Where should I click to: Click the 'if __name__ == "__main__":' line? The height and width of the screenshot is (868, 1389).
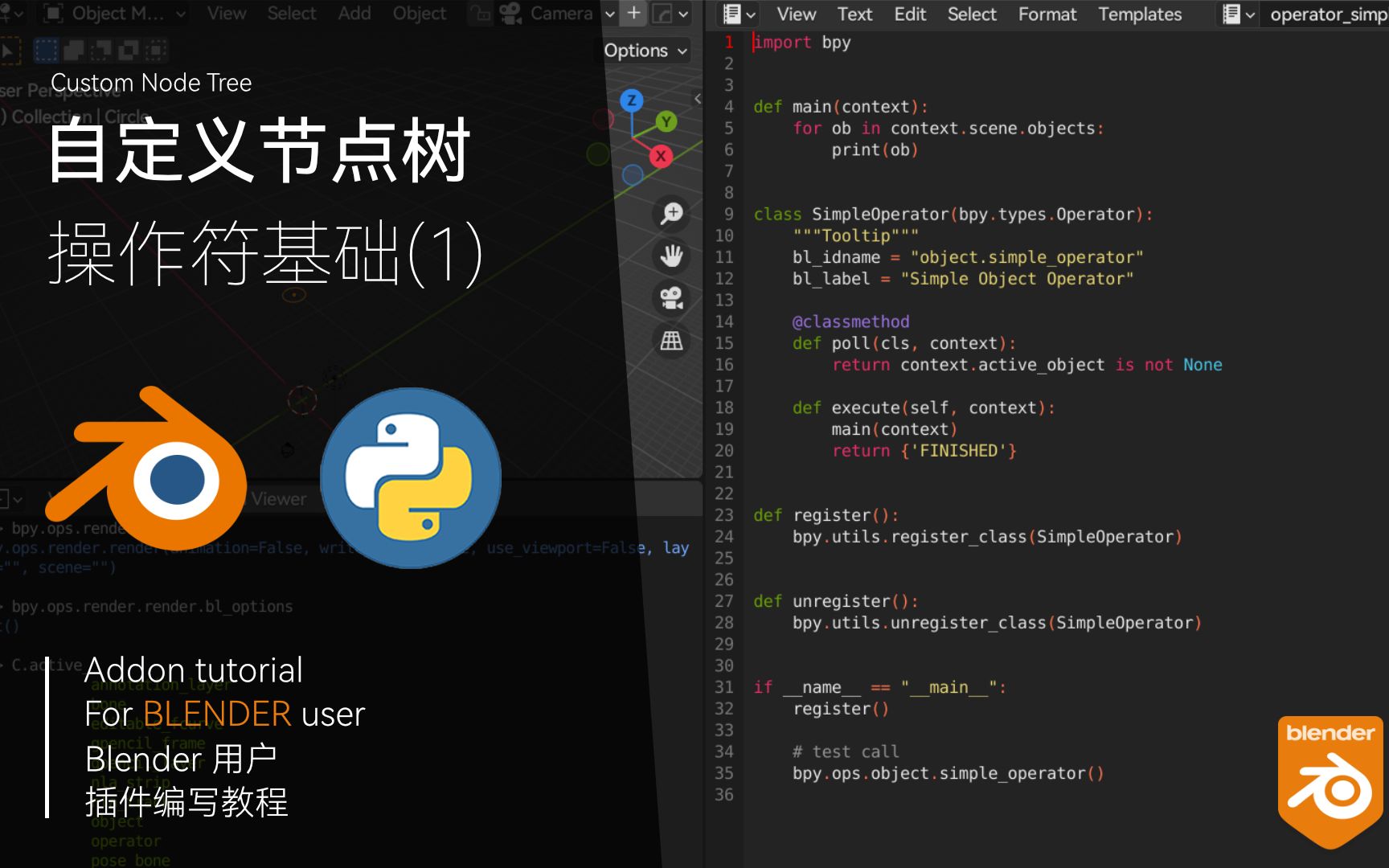point(880,687)
